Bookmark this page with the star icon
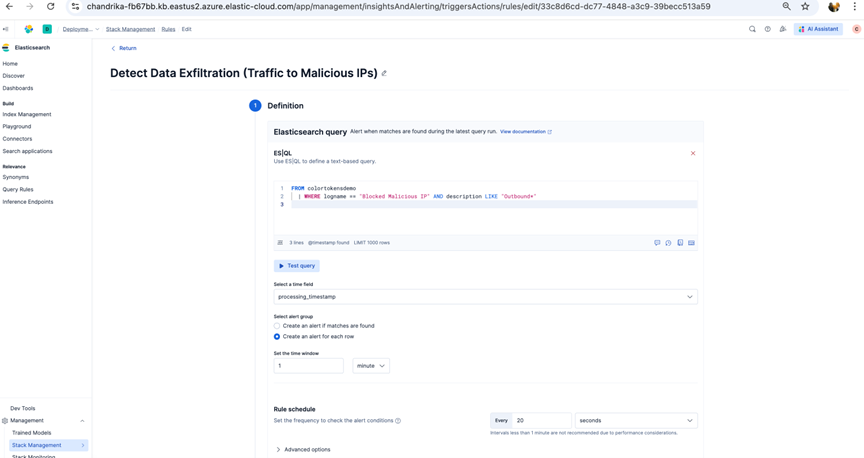 pyautogui.click(x=805, y=7)
